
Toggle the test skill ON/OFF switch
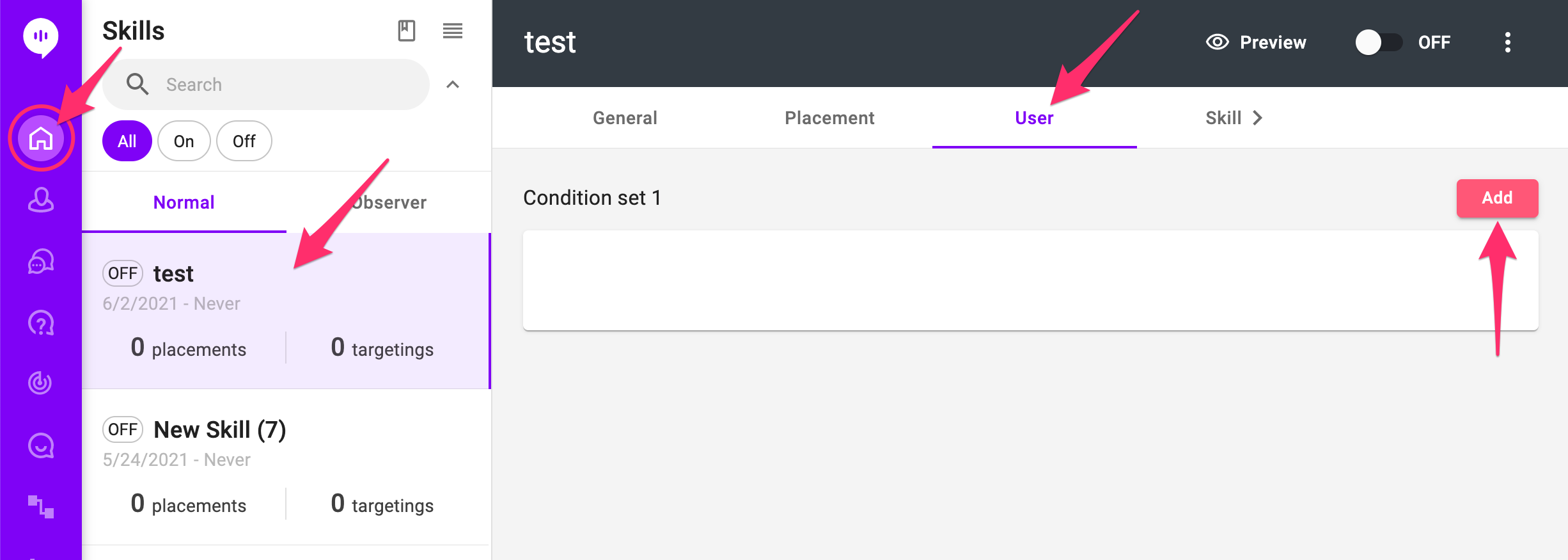(x=1378, y=42)
